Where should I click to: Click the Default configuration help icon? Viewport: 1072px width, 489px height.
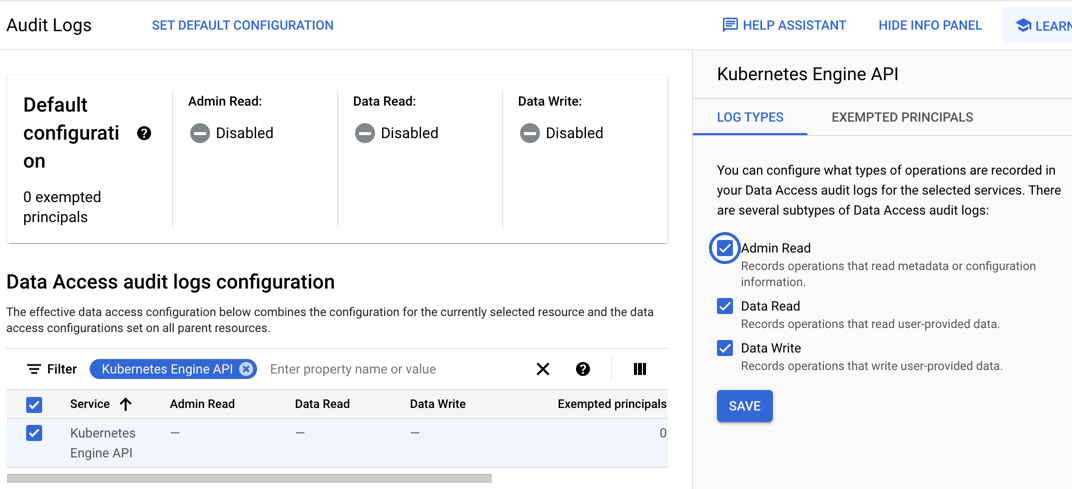(x=144, y=133)
